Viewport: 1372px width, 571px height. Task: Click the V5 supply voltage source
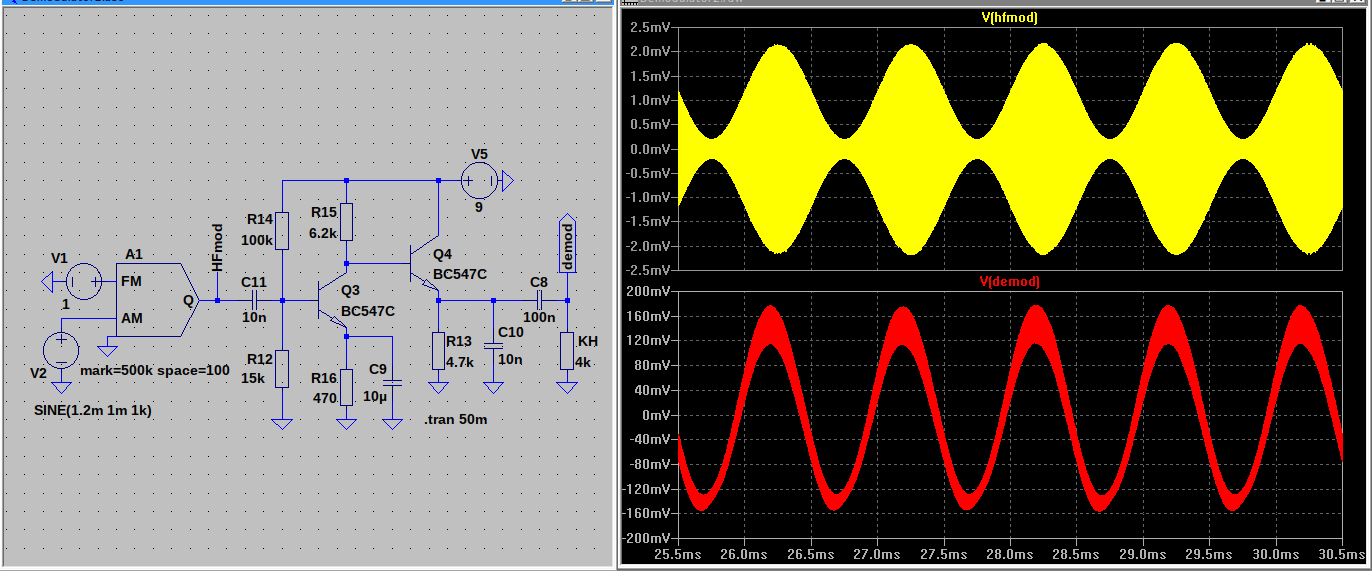(479, 181)
